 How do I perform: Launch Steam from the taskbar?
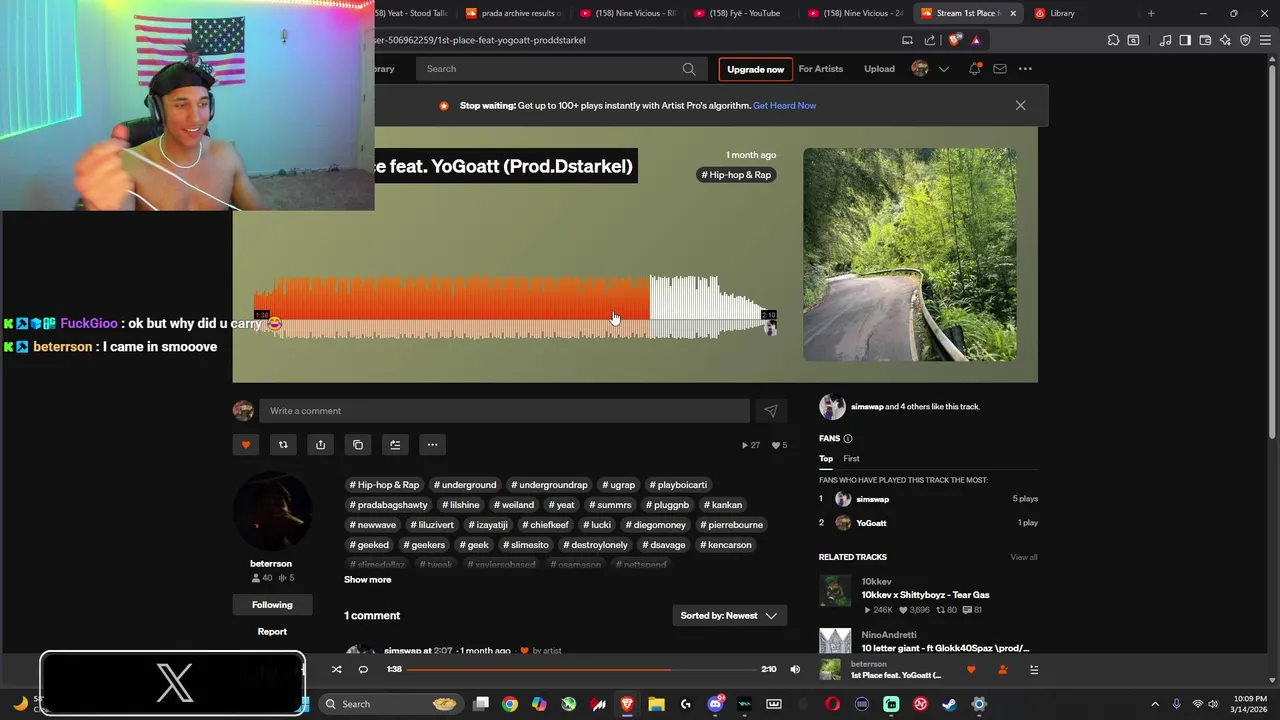949,704
